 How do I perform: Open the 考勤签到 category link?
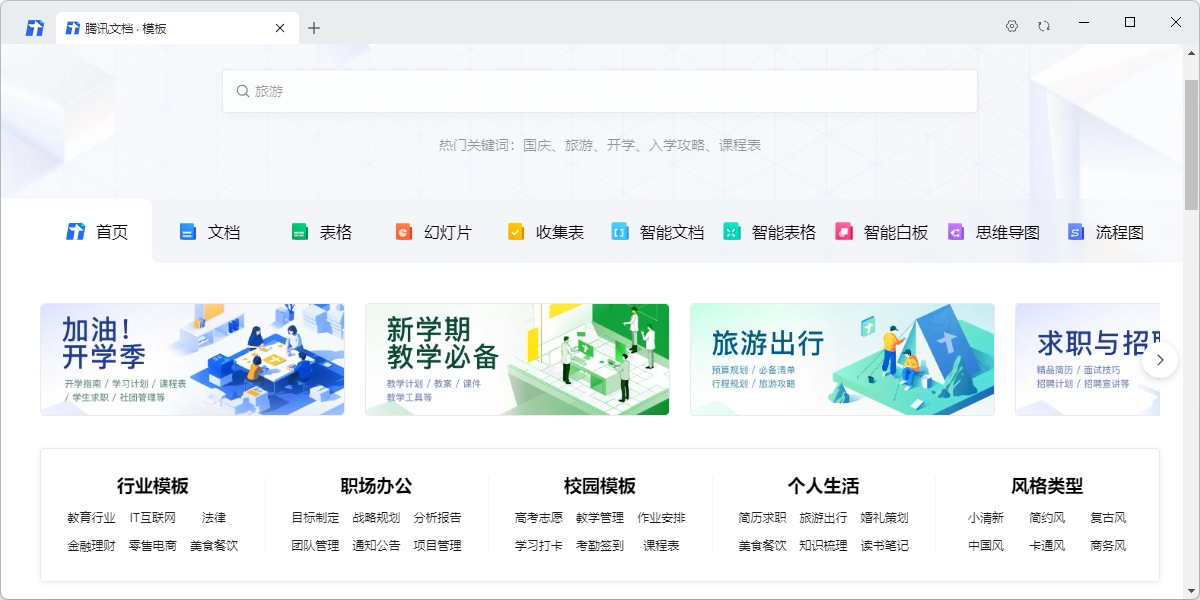tap(600, 546)
